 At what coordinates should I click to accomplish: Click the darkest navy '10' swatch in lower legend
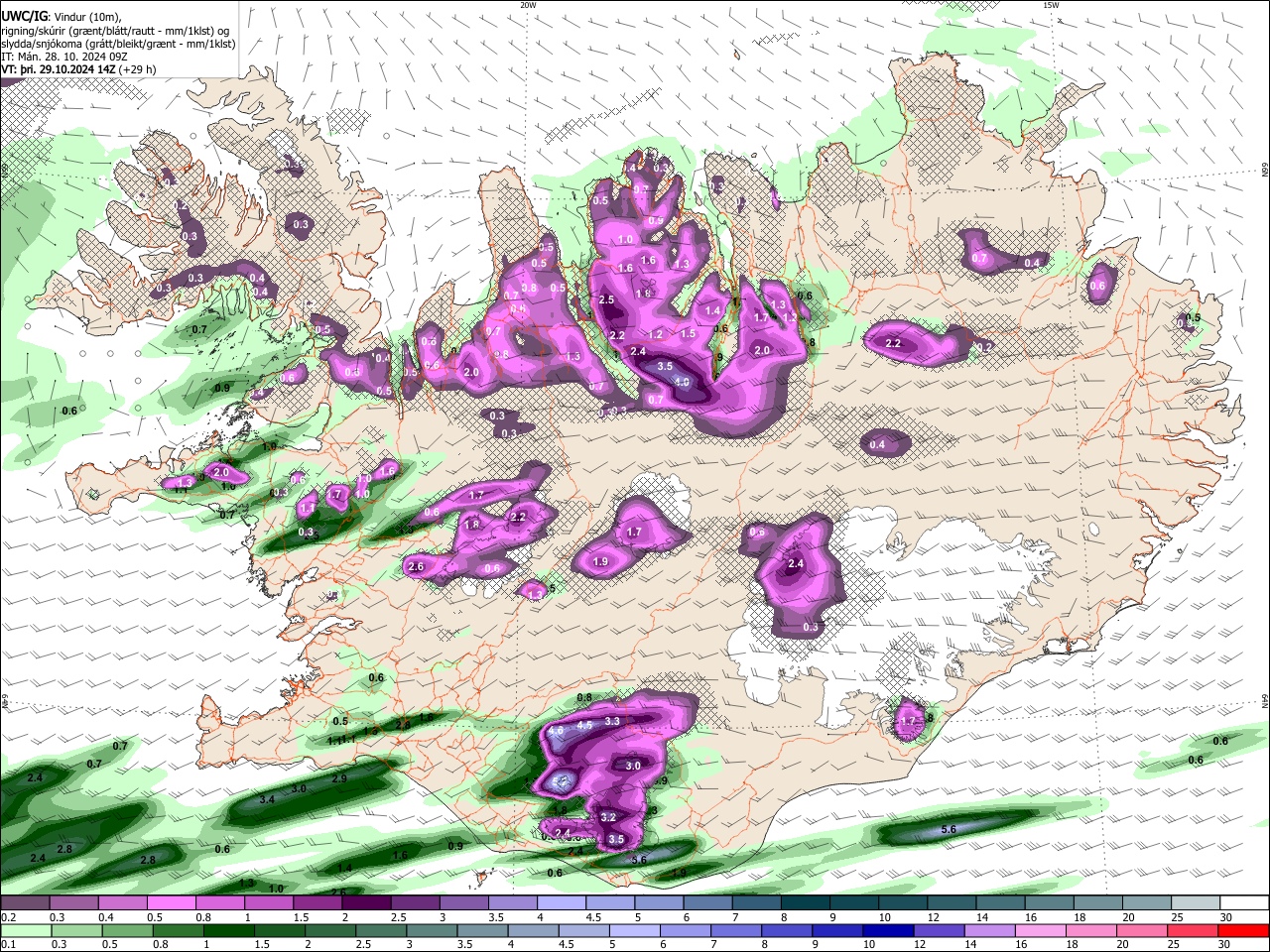click(x=888, y=930)
